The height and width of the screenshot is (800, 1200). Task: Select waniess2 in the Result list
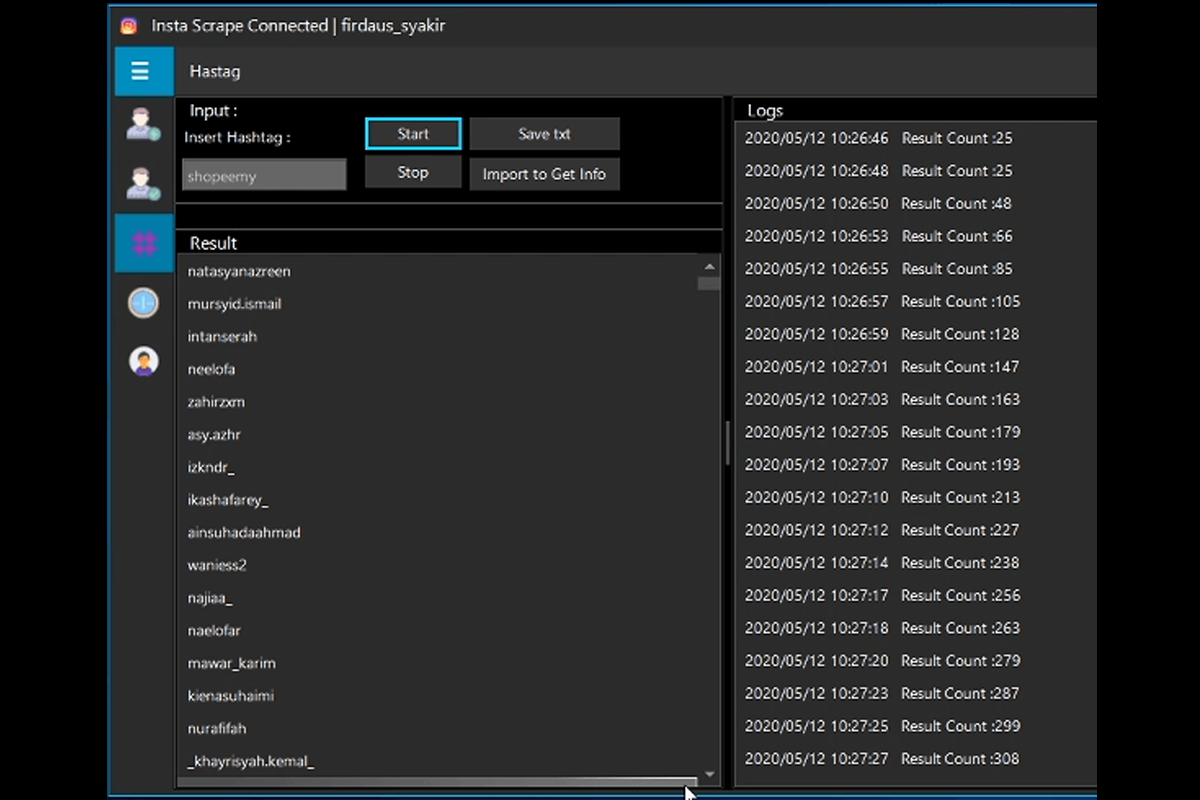(217, 565)
